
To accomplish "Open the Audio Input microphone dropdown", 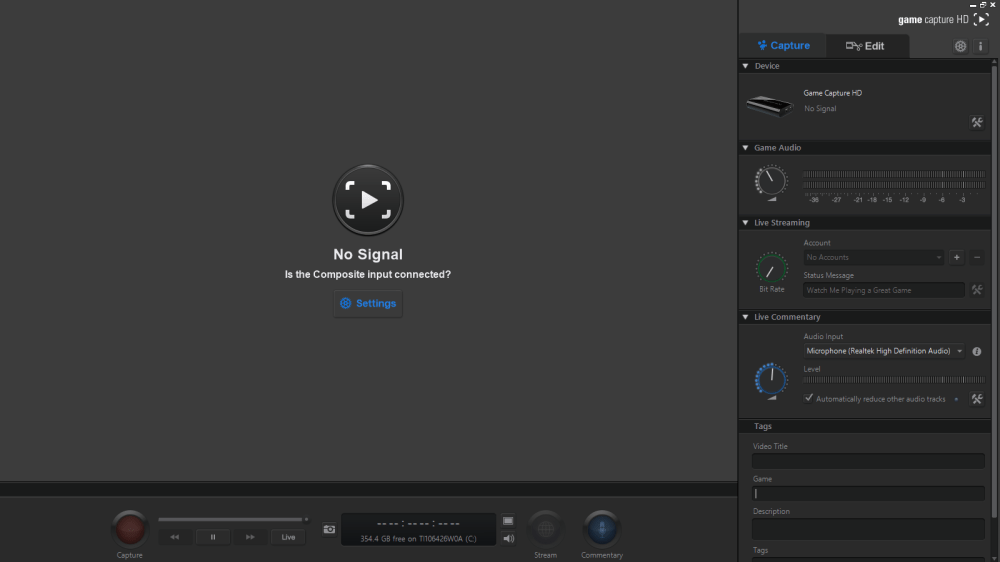I will 884,351.
